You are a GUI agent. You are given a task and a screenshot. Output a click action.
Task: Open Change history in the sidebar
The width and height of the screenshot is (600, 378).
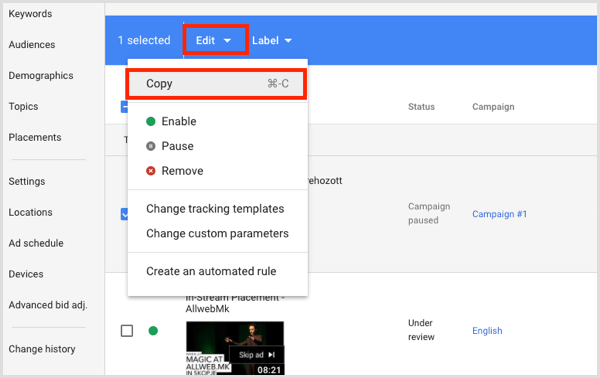42,349
